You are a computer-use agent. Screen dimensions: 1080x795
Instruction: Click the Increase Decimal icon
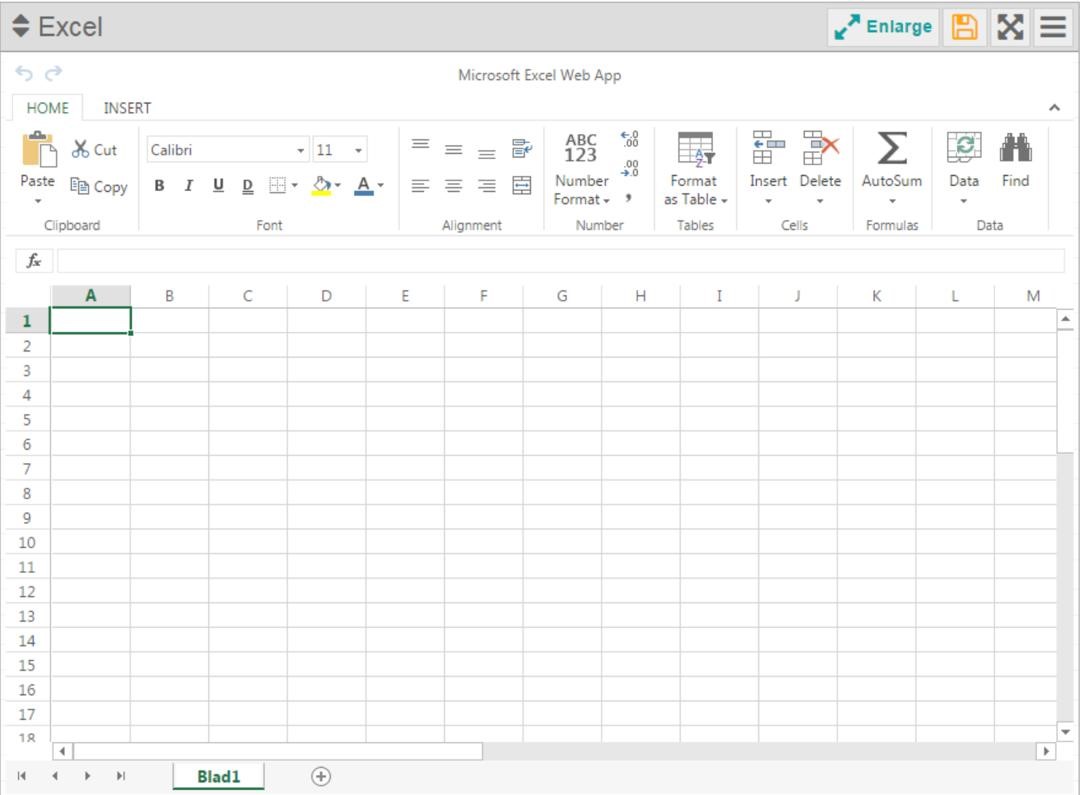[630, 139]
